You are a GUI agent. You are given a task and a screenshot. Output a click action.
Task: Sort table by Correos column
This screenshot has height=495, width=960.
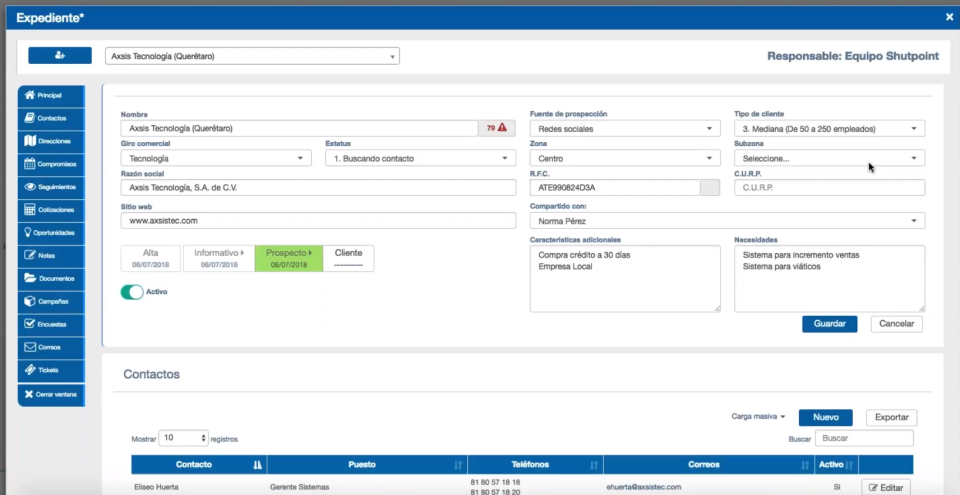pos(708,464)
